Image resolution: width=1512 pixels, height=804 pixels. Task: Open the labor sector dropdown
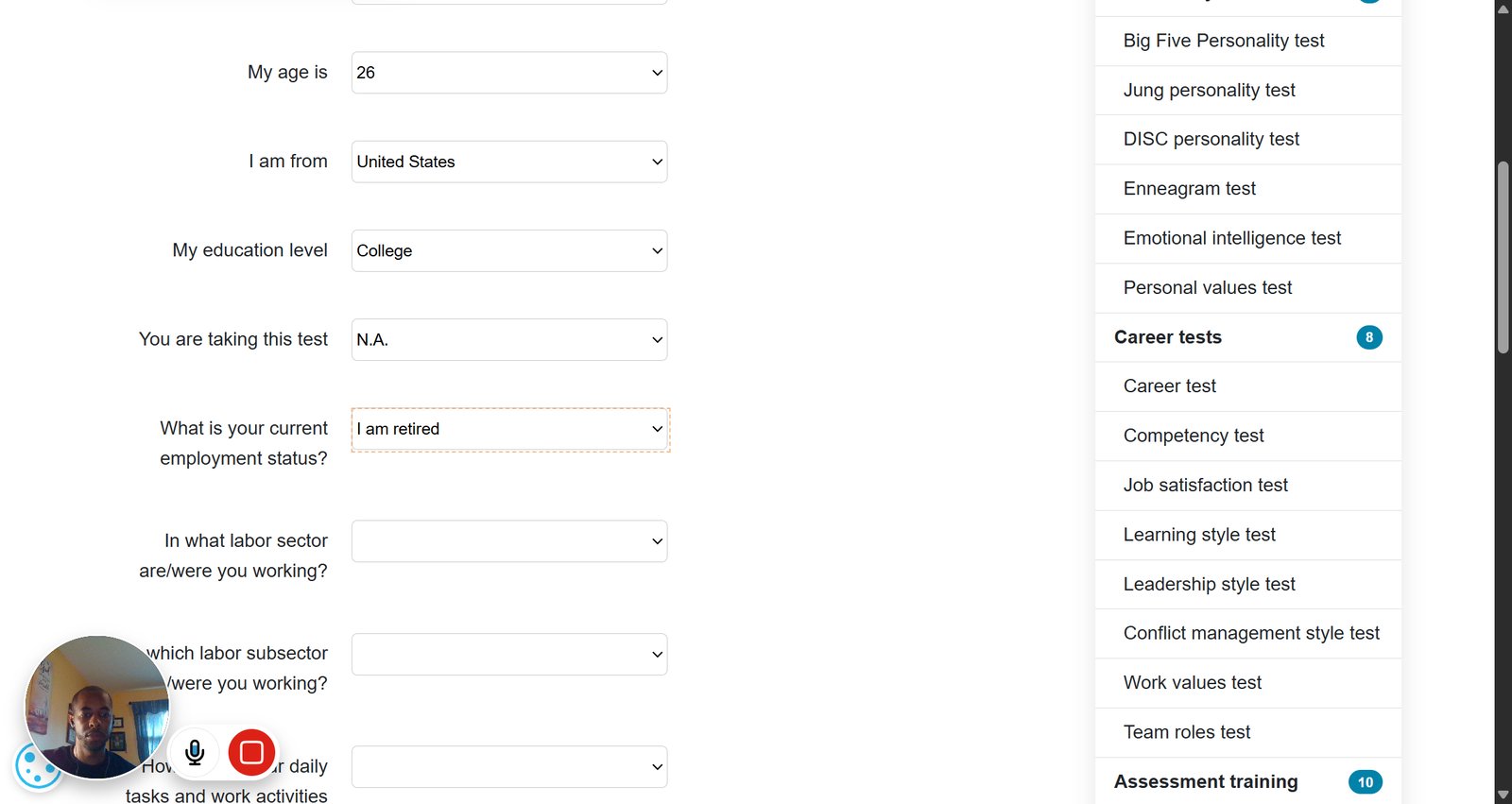tap(509, 541)
